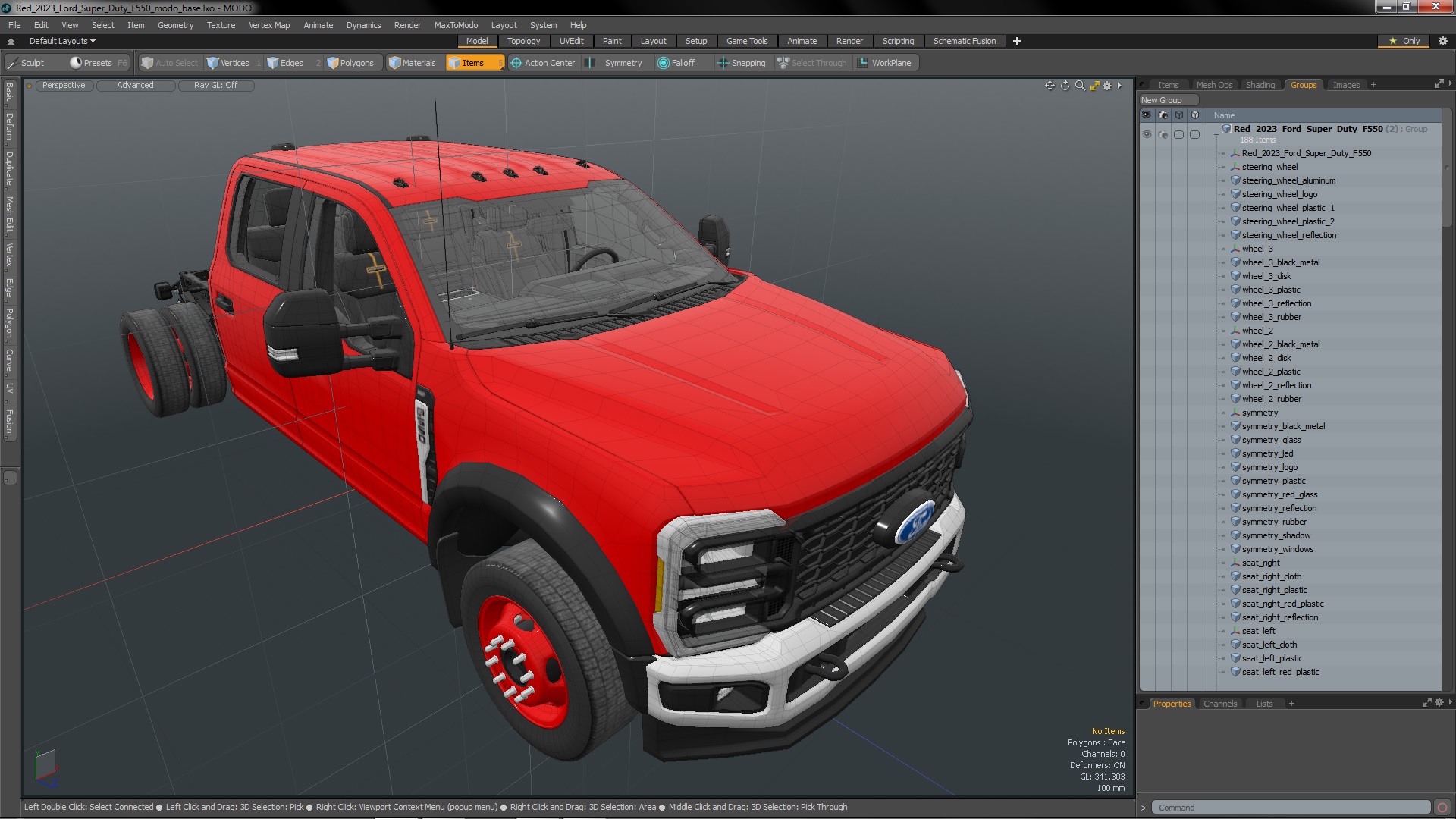
Task: Toggle Auto Select
Action: tap(170, 63)
